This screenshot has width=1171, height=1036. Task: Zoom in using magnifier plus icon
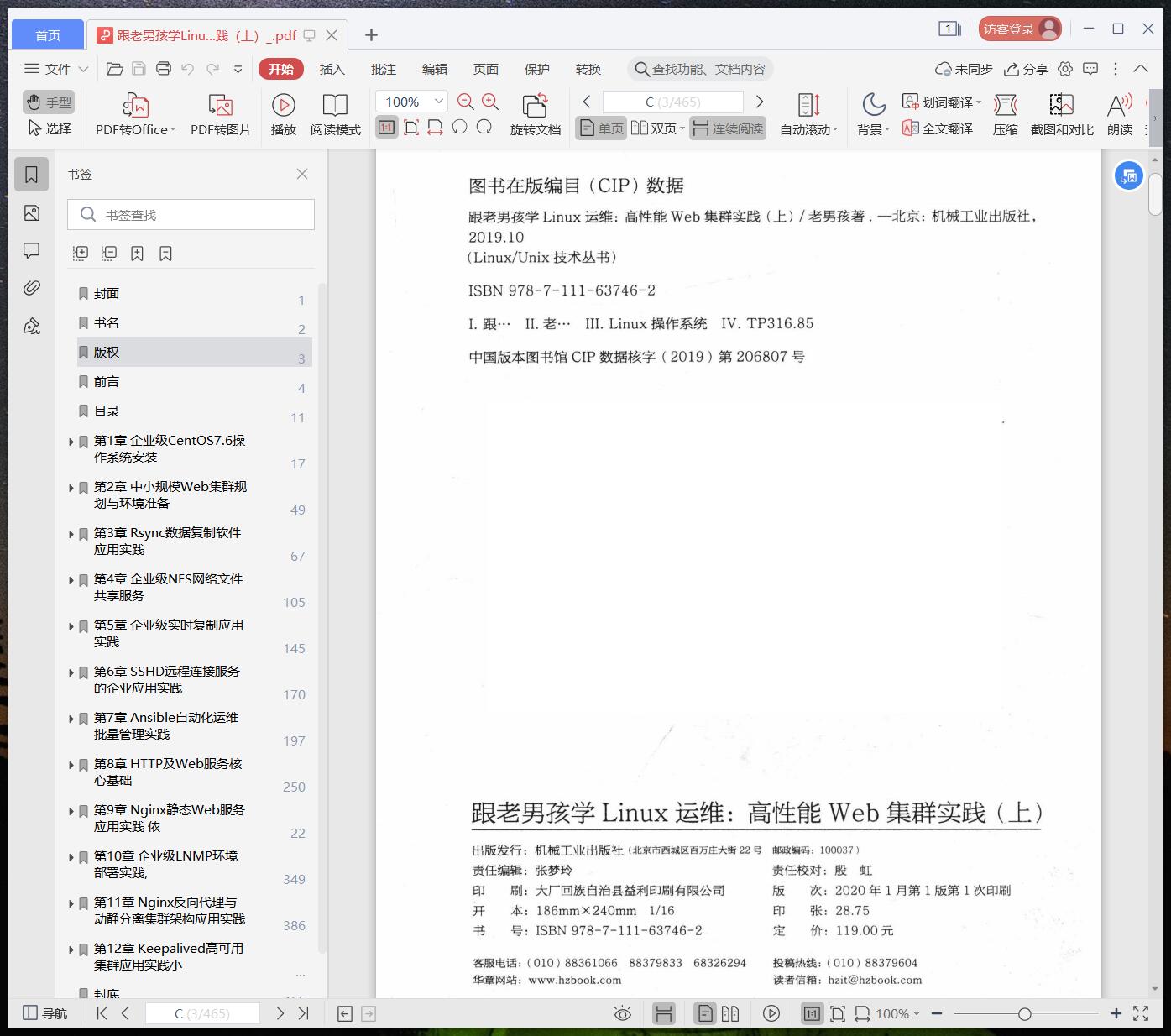pos(490,102)
